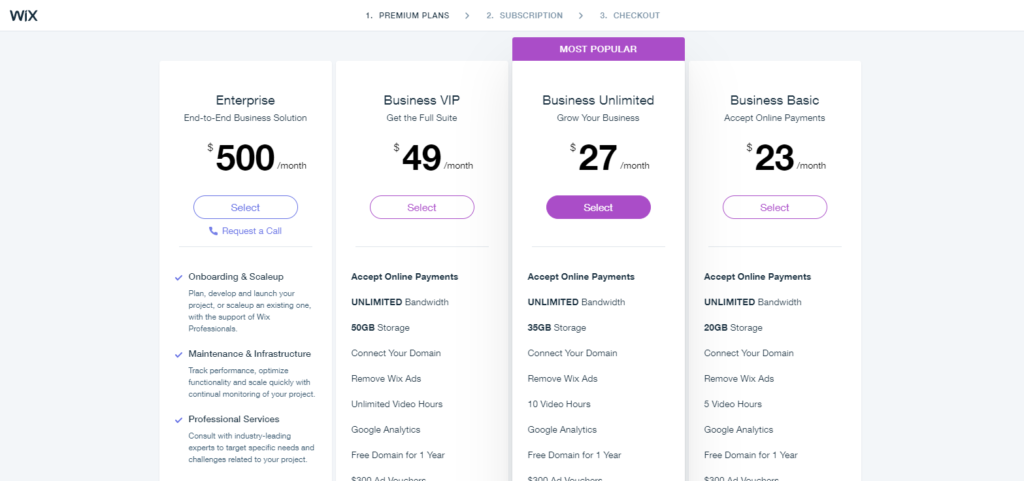The width and height of the screenshot is (1024, 481).
Task: Click the Wix logo
Action: pyautogui.click(x=24, y=16)
